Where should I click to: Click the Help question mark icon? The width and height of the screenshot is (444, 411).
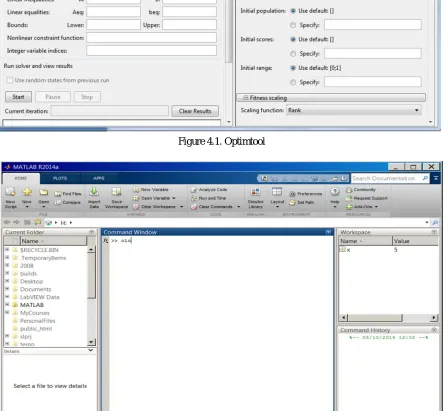335,192
